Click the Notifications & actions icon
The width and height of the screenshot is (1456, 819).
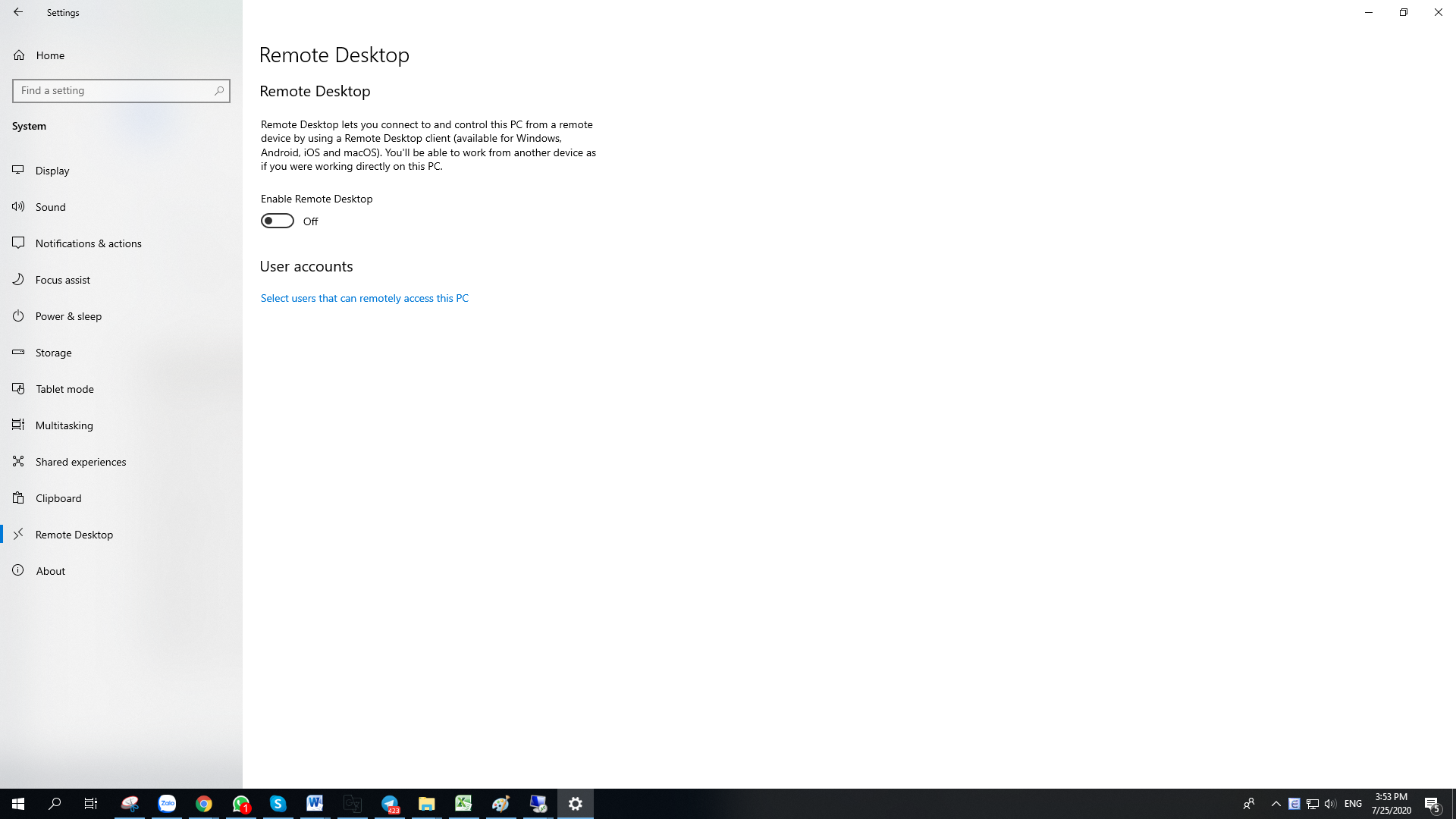click(18, 243)
